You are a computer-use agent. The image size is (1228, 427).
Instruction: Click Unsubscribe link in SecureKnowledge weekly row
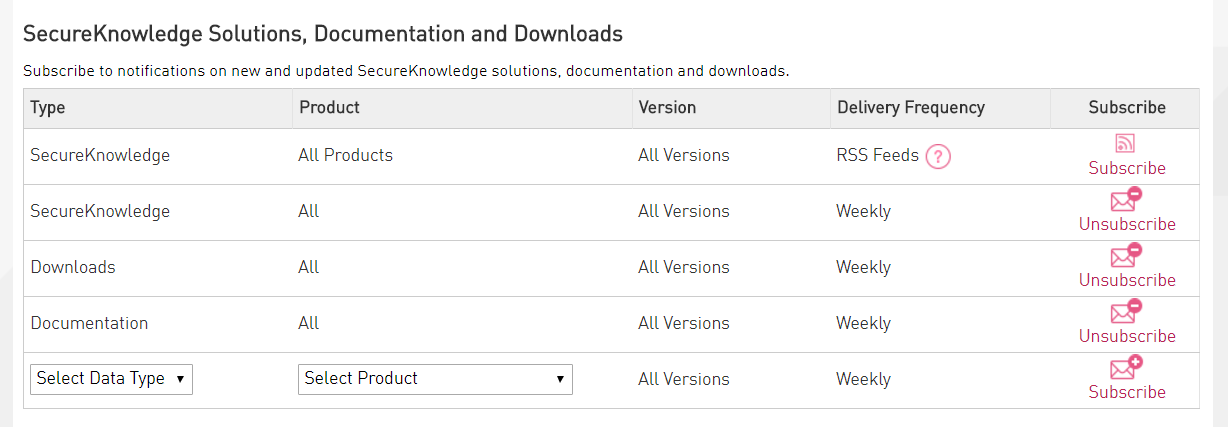pos(1127,224)
